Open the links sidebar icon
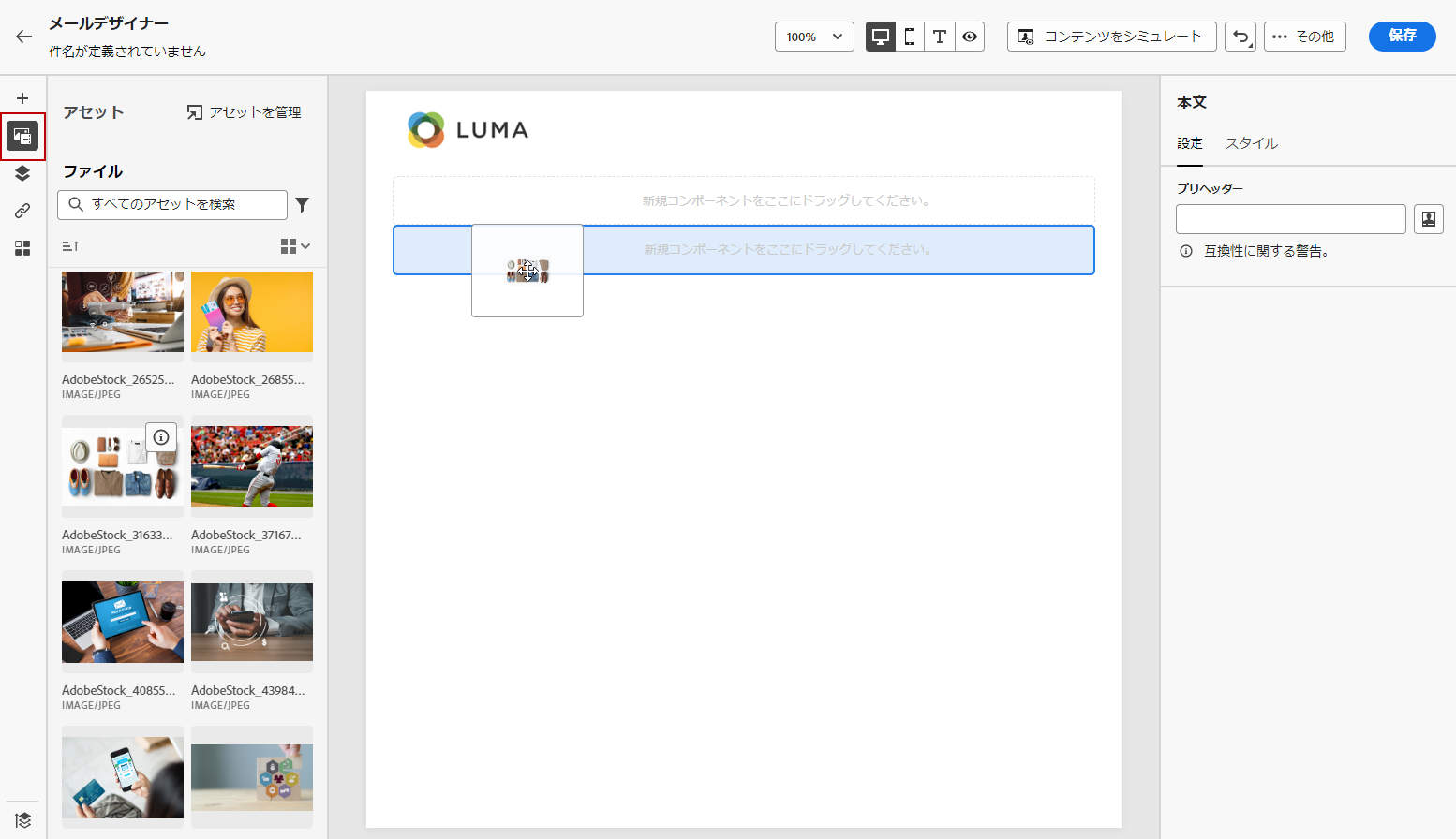This screenshot has width=1456, height=839. [22, 211]
